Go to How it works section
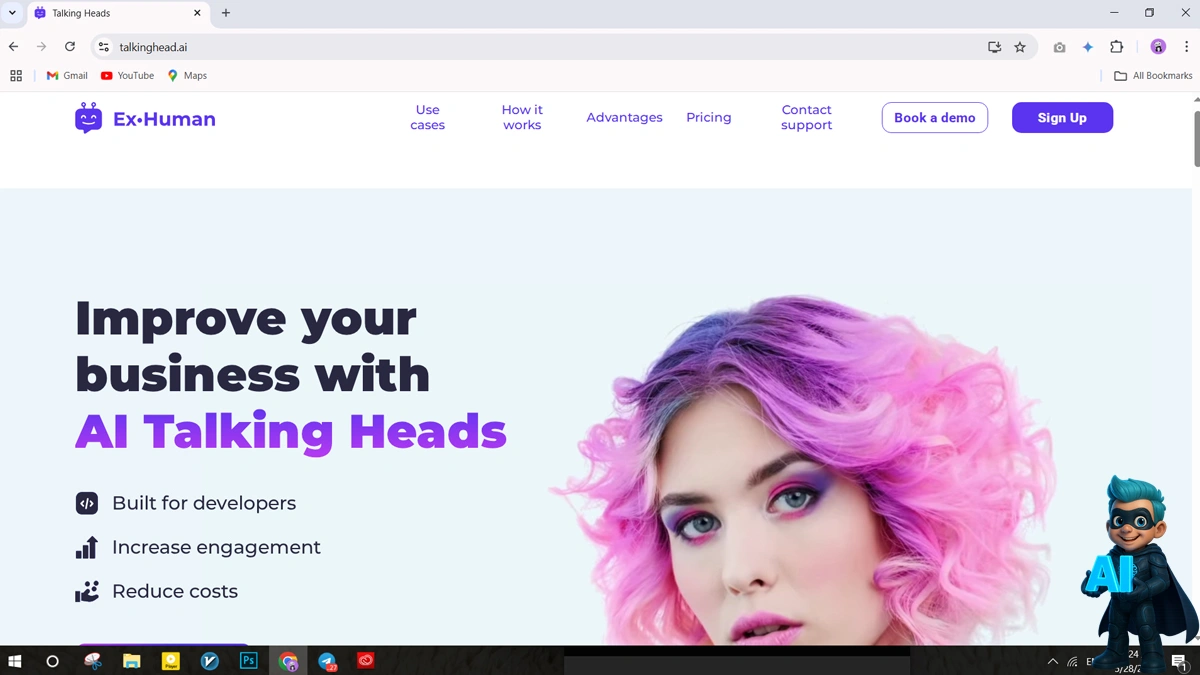 point(522,118)
